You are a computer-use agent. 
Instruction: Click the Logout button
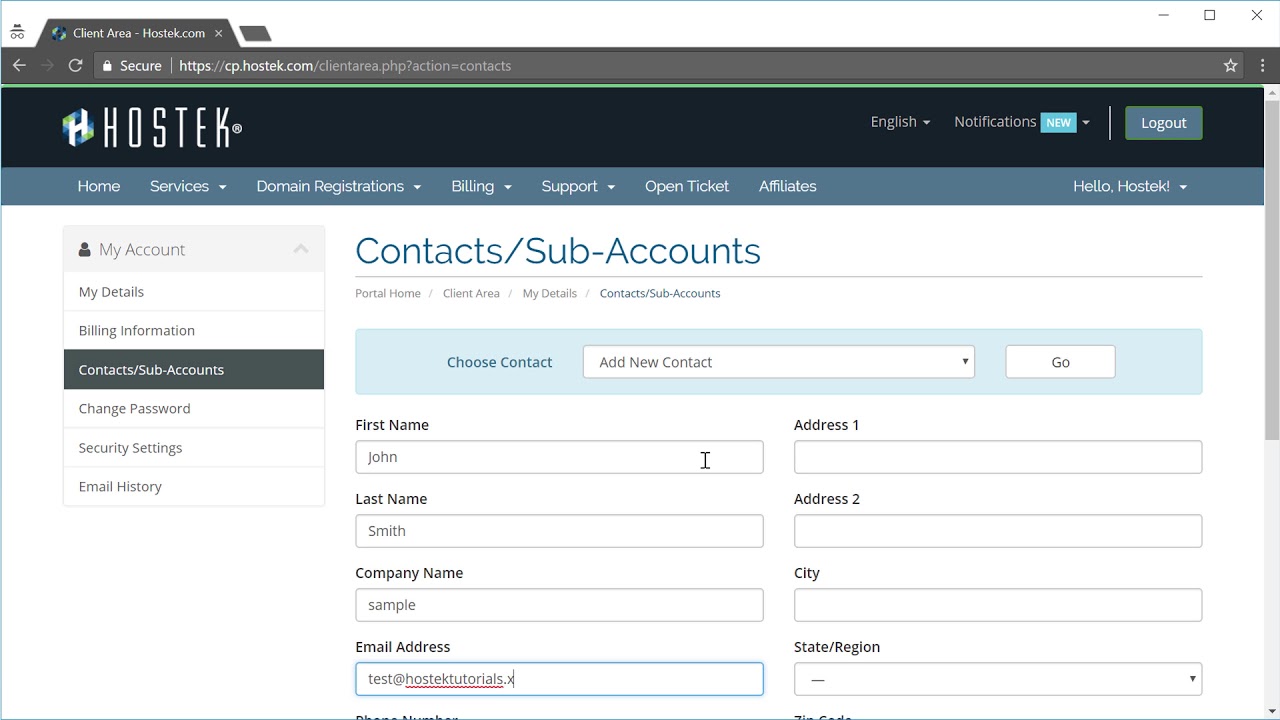[1163, 123]
